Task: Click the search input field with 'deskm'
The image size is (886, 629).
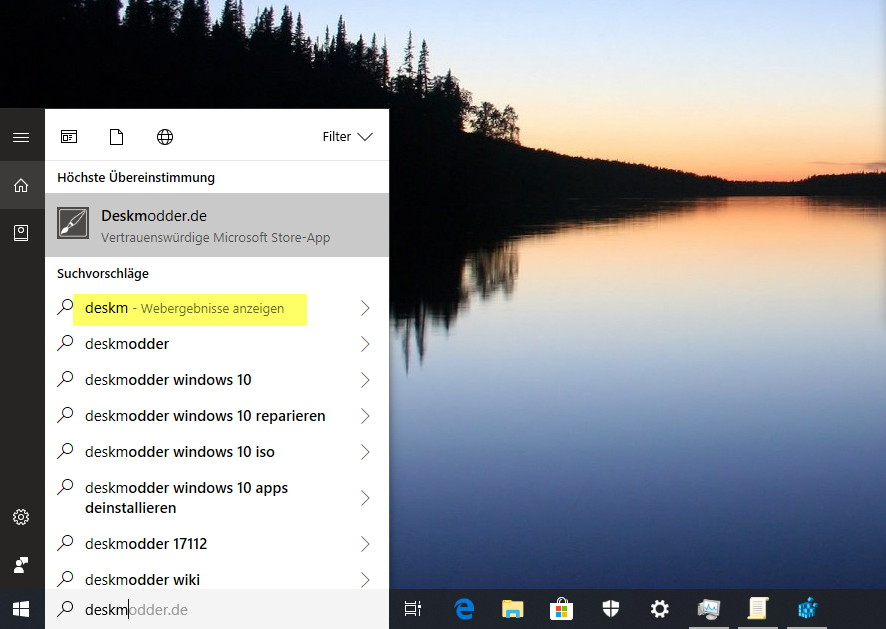Action: tap(217, 609)
